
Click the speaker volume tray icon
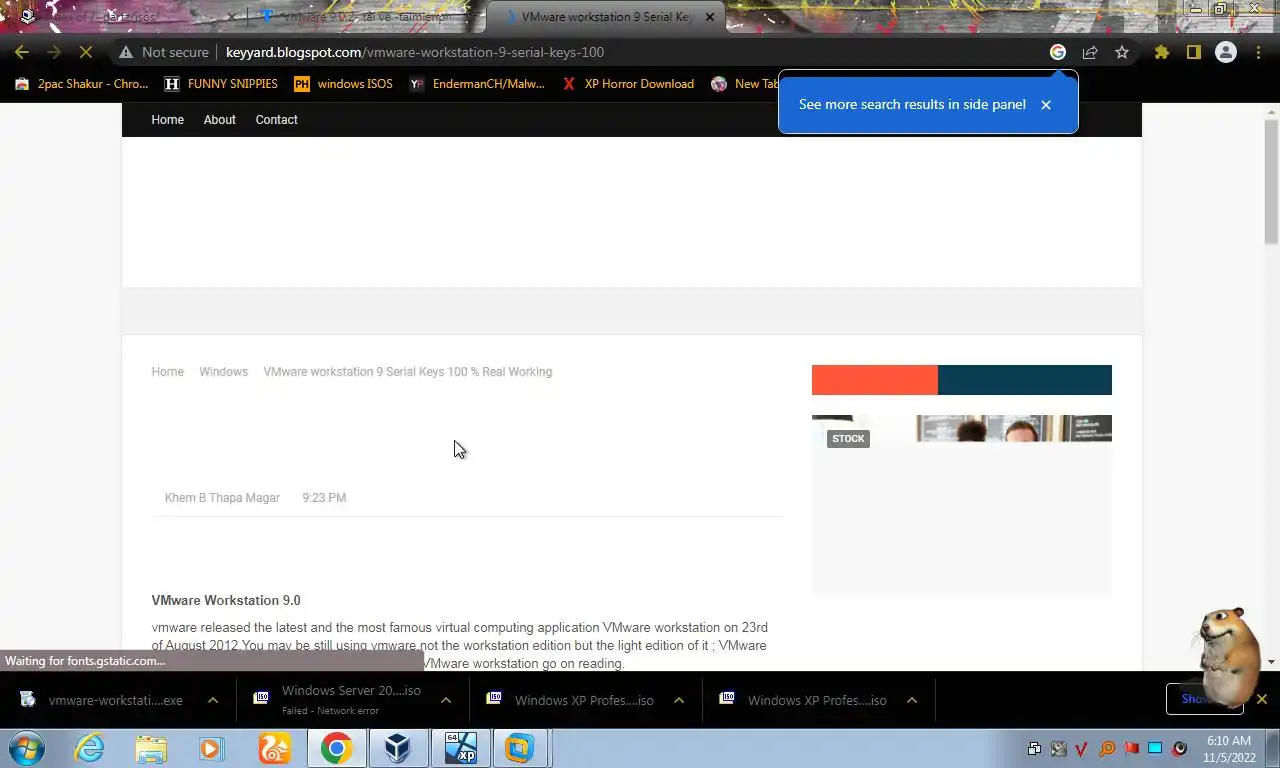coord(1180,748)
